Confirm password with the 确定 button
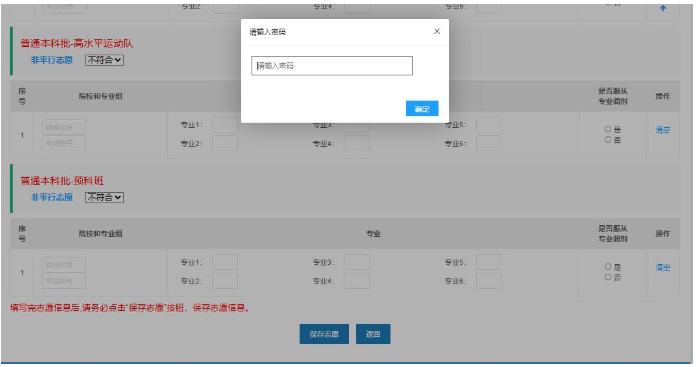Screen dimensions: 696x367 click(x=422, y=109)
